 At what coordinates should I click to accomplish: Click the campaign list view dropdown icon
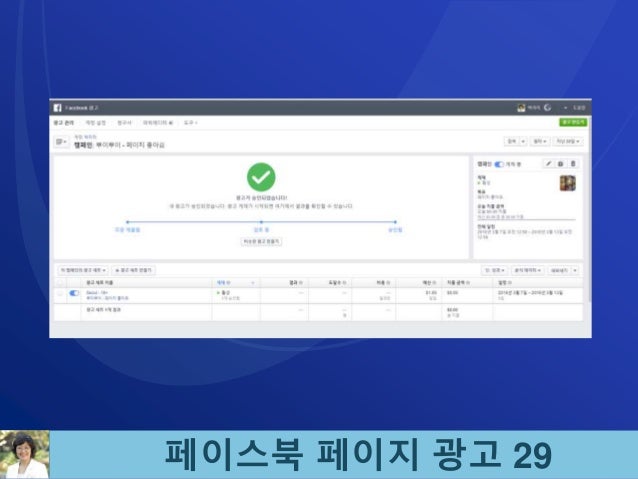pos(61,142)
